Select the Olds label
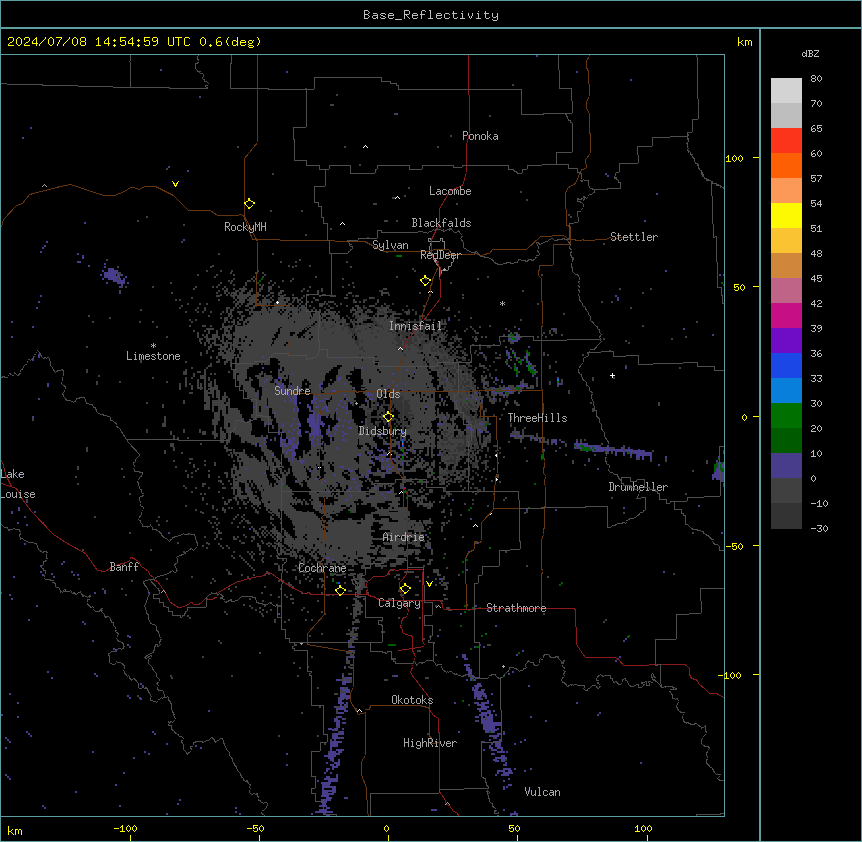This screenshot has height=842, width=862. coord(388,394)
